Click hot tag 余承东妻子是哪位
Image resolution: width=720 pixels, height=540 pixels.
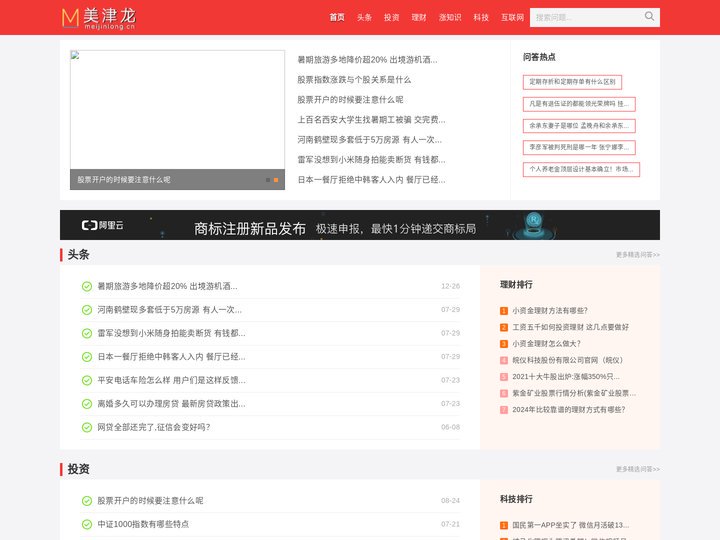579,125
